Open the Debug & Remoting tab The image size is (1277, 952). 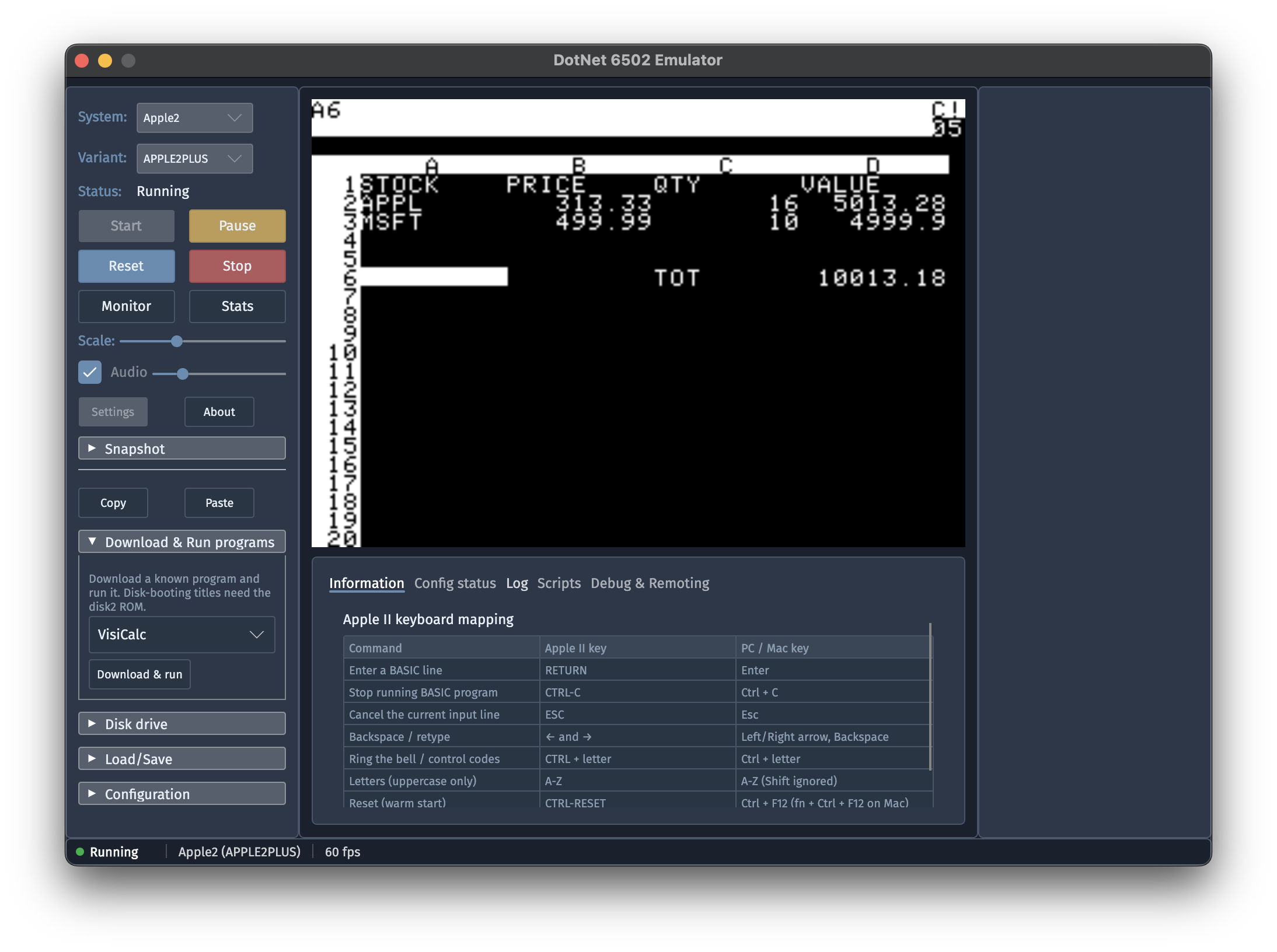650,583
